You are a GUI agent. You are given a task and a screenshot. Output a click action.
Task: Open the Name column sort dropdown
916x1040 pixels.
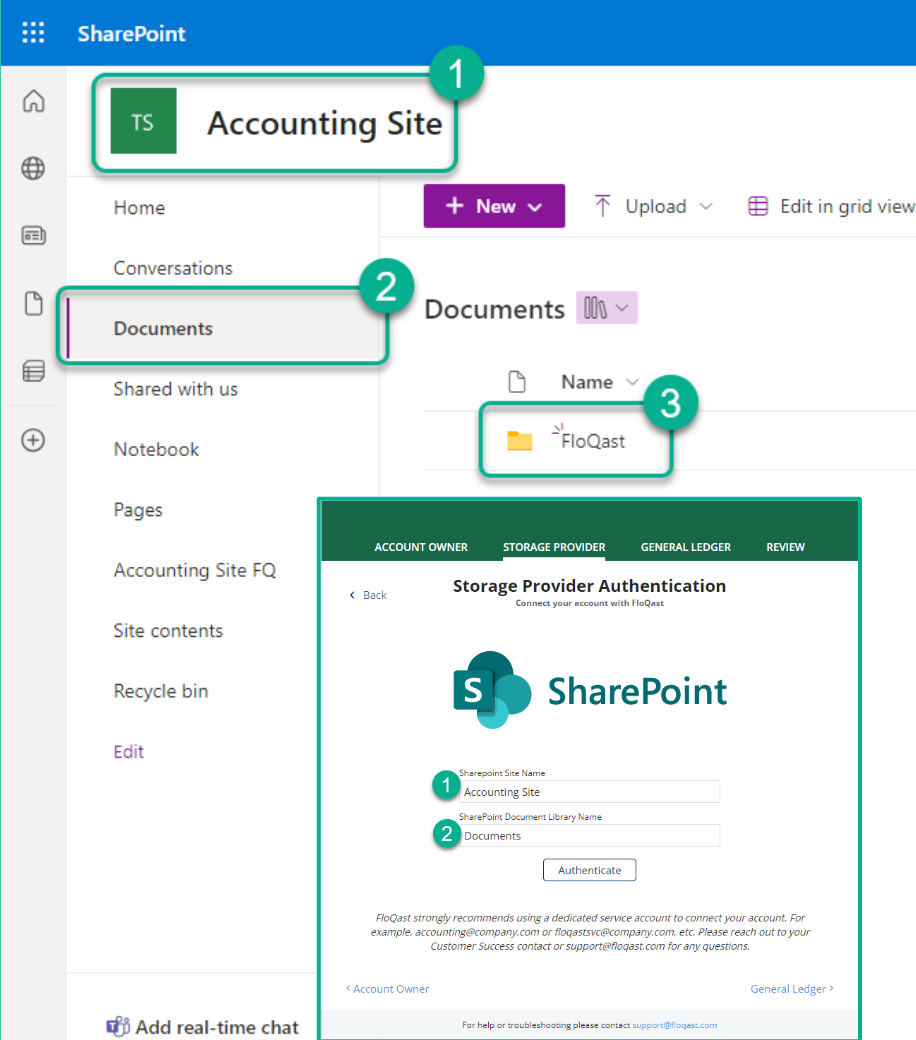pos(632,382)
